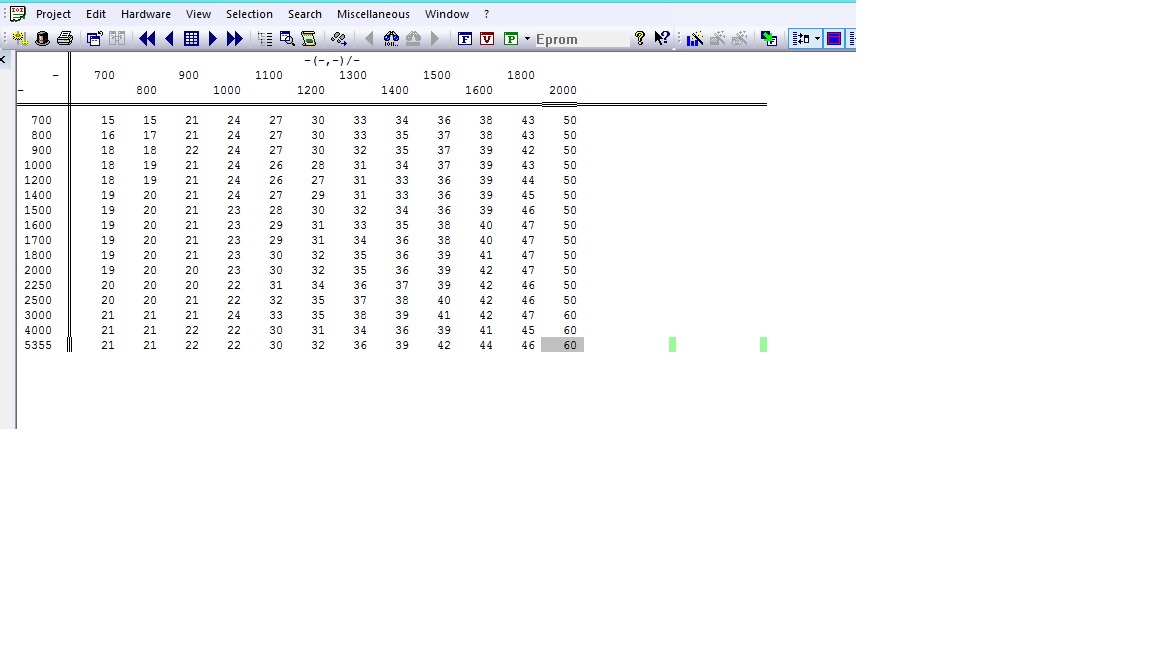Image resolution: width=1152 pixels, height=648 pixels.
Task: Click the window with magnifier icon
Action: pos(287,39)
